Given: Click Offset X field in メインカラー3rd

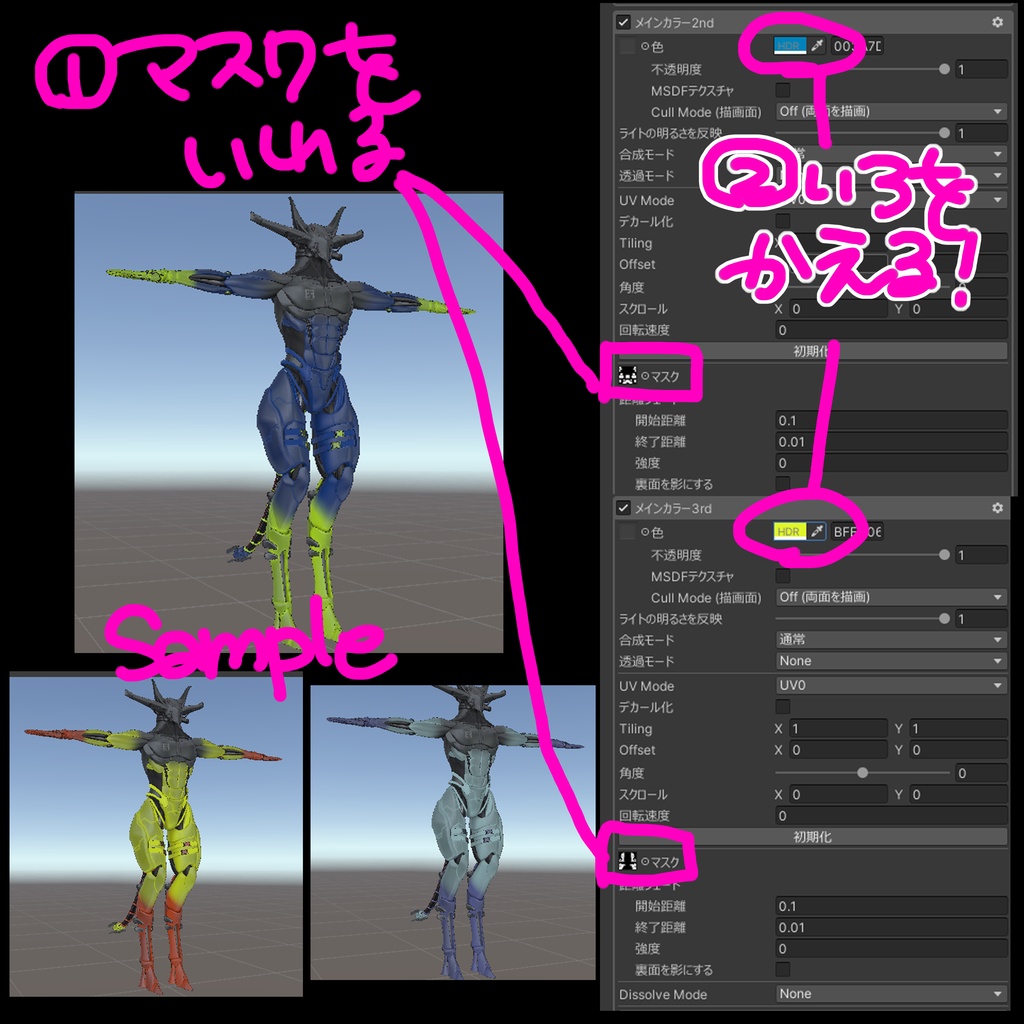Looking at the screenshot, I should point(838,750).
